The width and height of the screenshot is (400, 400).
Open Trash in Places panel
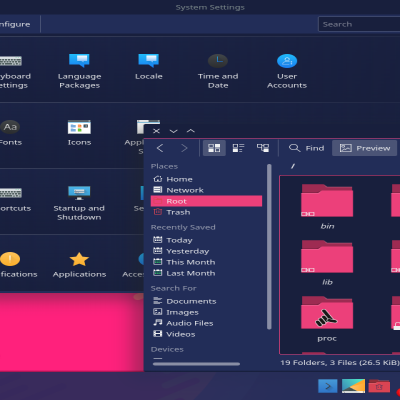point(206,212)
